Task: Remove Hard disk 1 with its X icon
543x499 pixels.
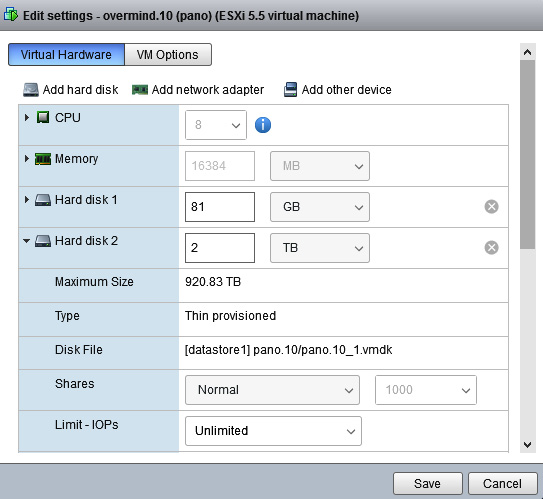Action: tap(491, 207)
